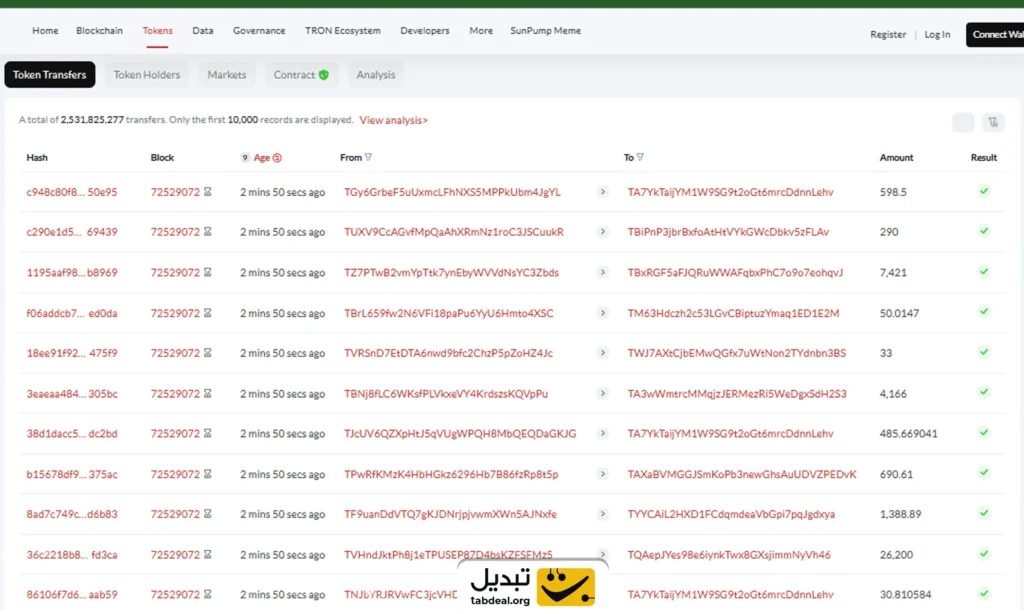This screenshot has width=1024, height=614.
Task: Click the Amount column header
Action: coord(896,157)
